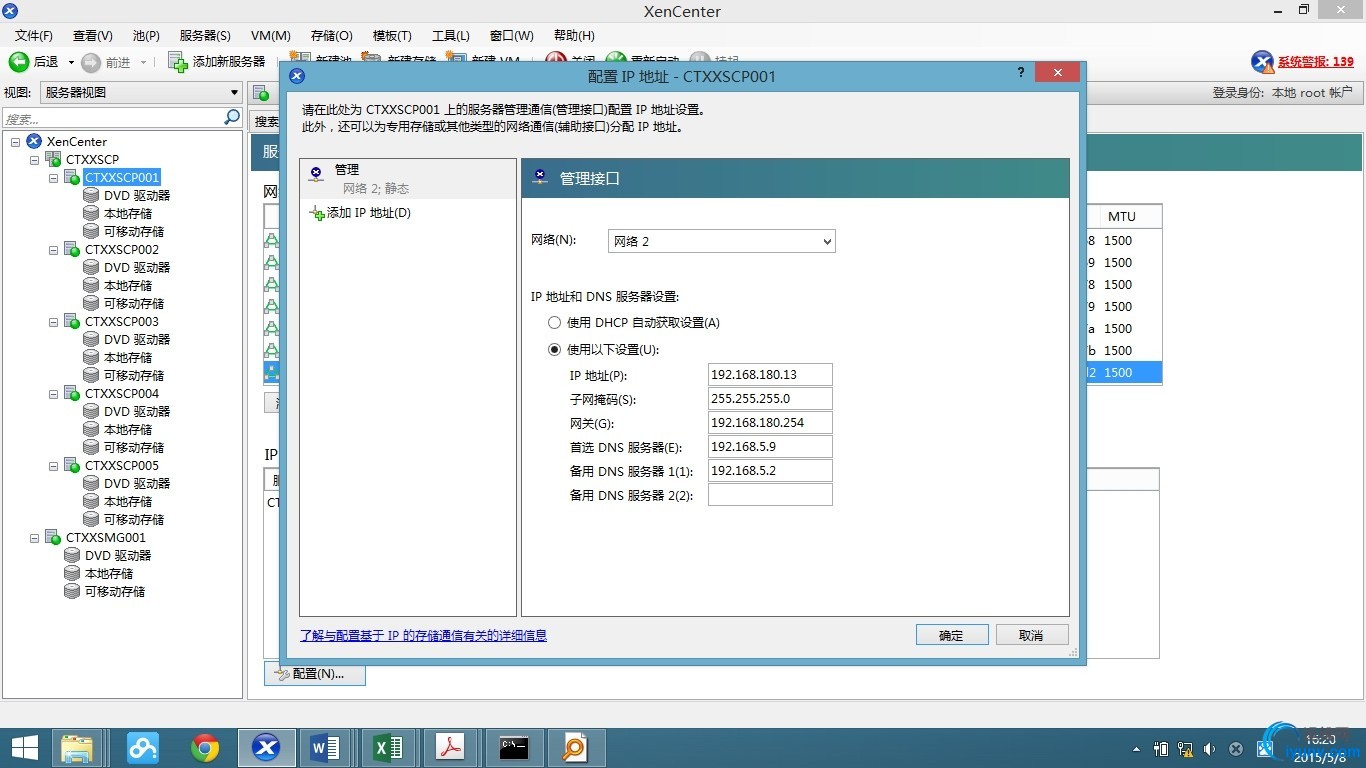This screenshot has height=768, width=1366.
Task: Click the help question mark in dialog title
Action: pos(1021,73)
